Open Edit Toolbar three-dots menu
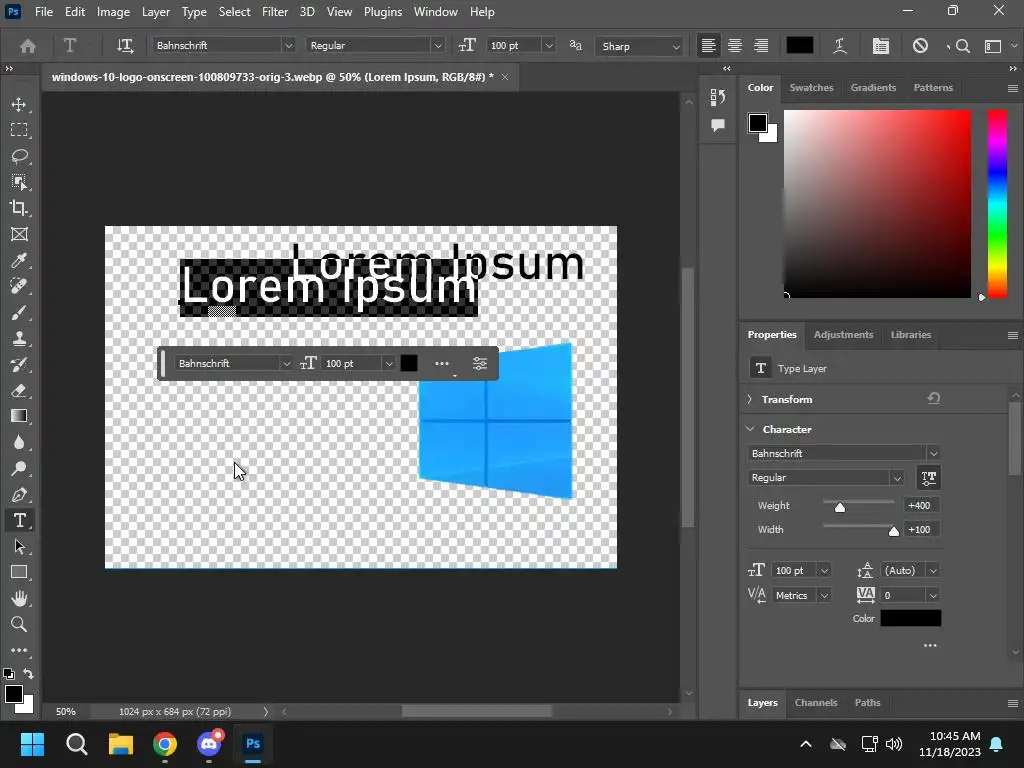The image size is (1024, 768). tap(19, 650)
